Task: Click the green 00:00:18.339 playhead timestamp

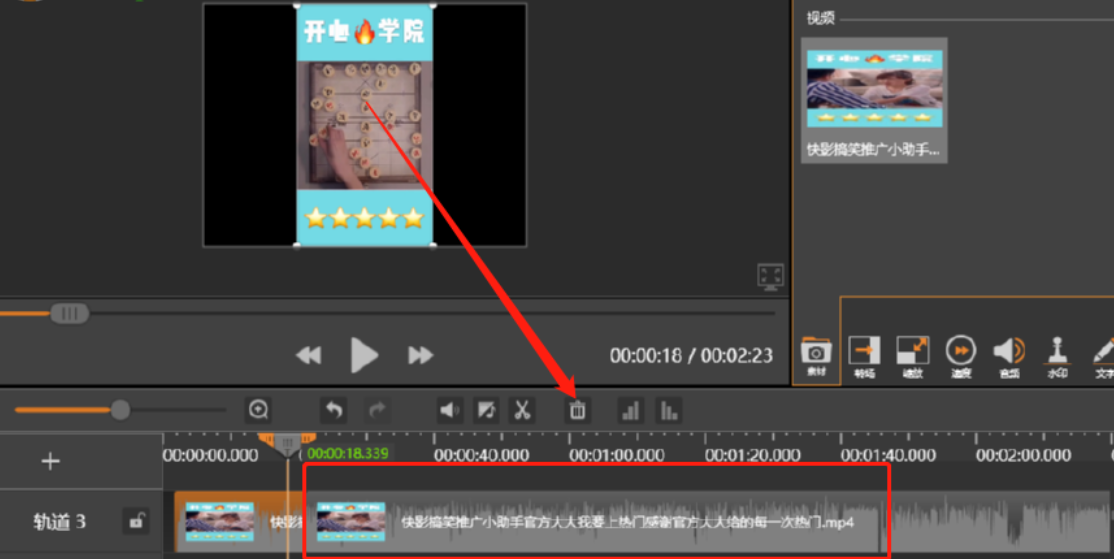Action: 347,453
